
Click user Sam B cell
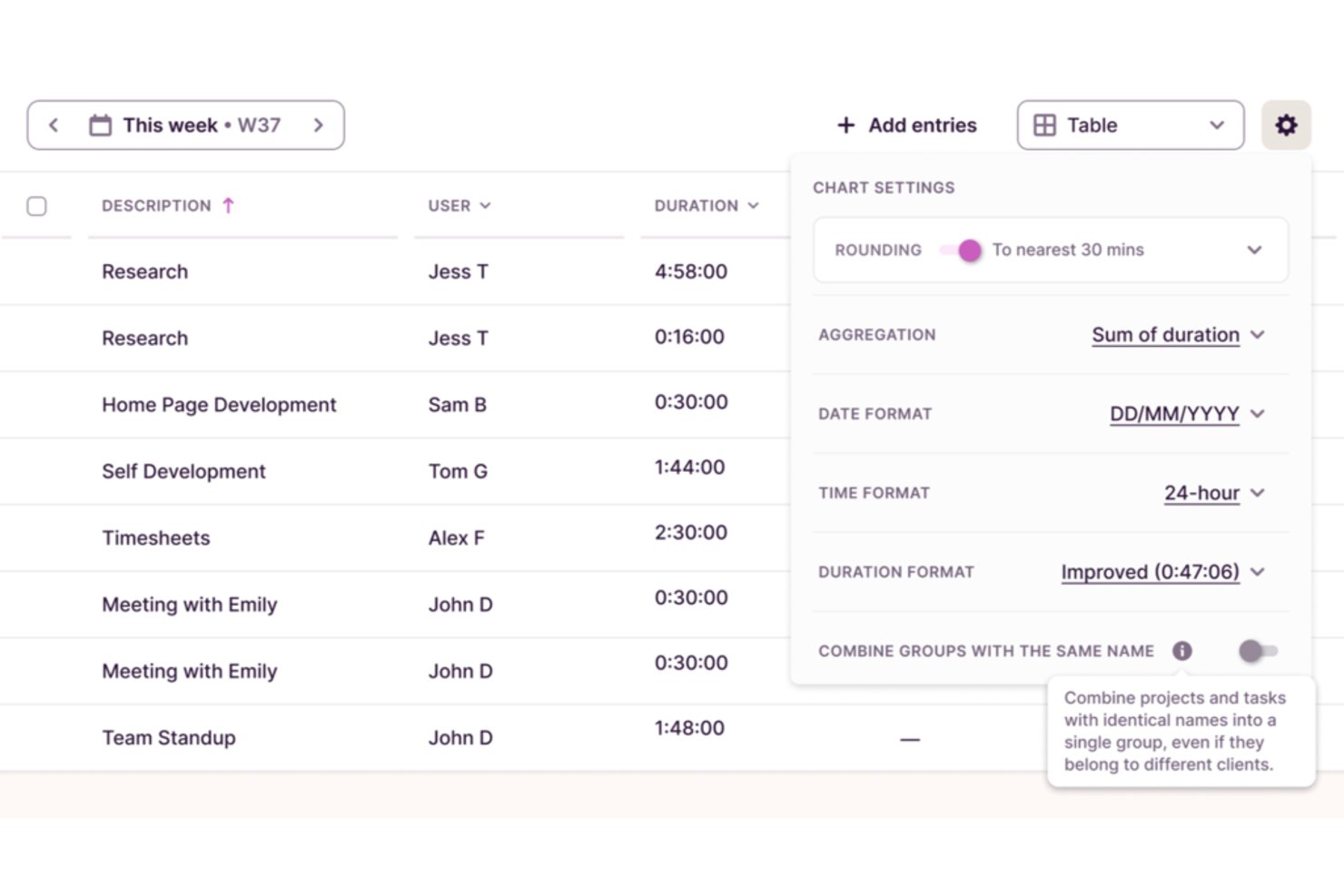pos(457,405)
